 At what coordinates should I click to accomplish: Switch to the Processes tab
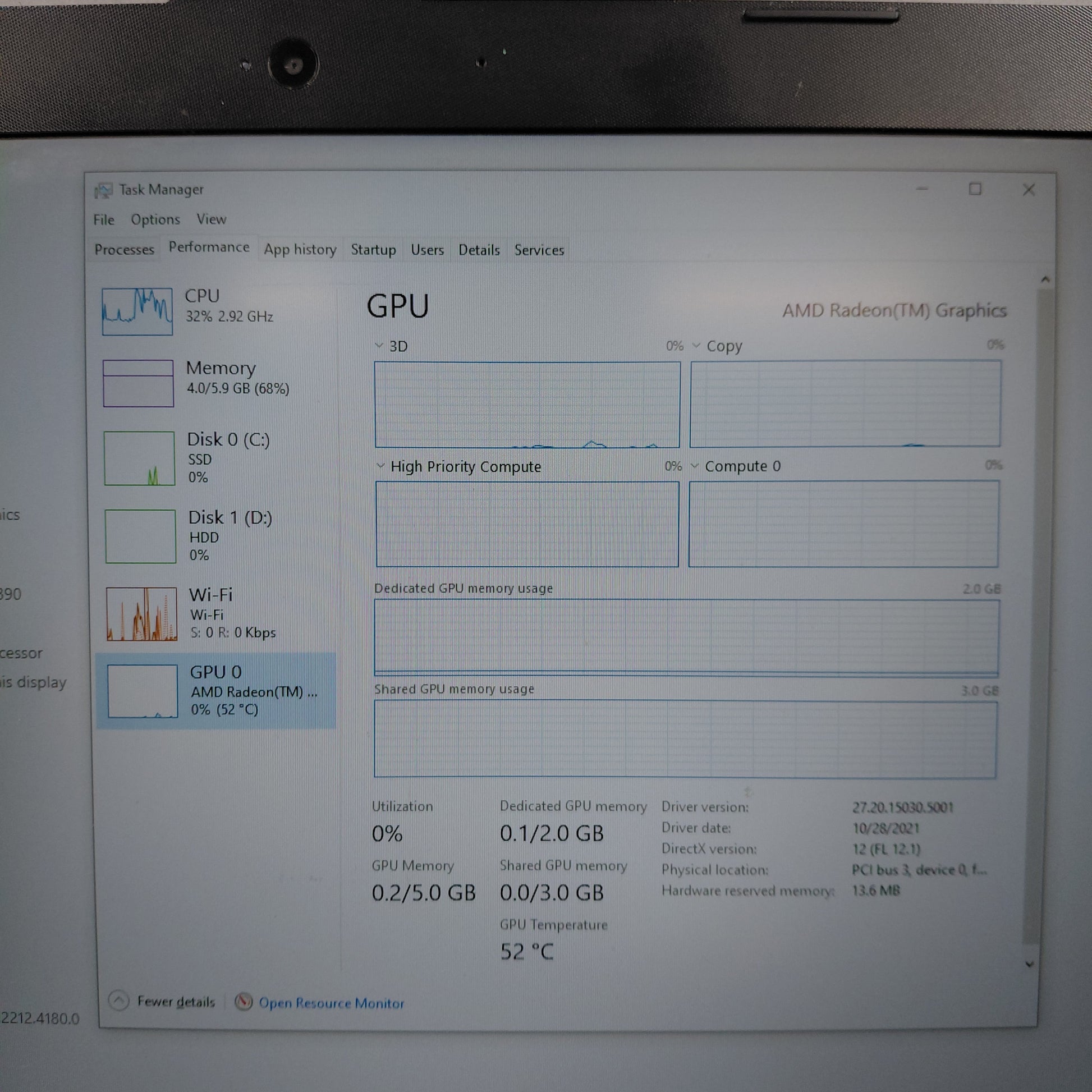tap(125, 249)
